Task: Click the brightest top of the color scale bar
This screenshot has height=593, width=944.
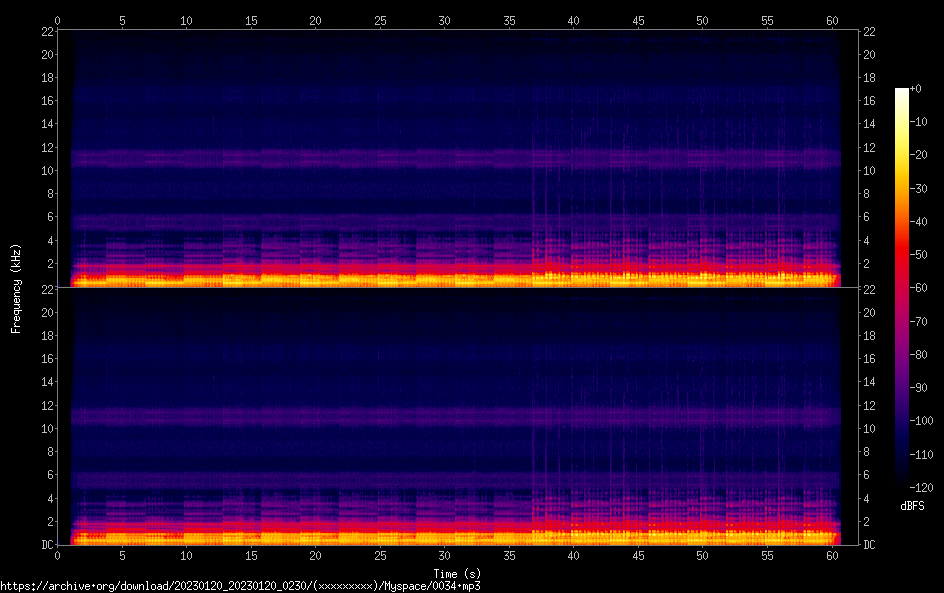Action: [x=902, y=92]
